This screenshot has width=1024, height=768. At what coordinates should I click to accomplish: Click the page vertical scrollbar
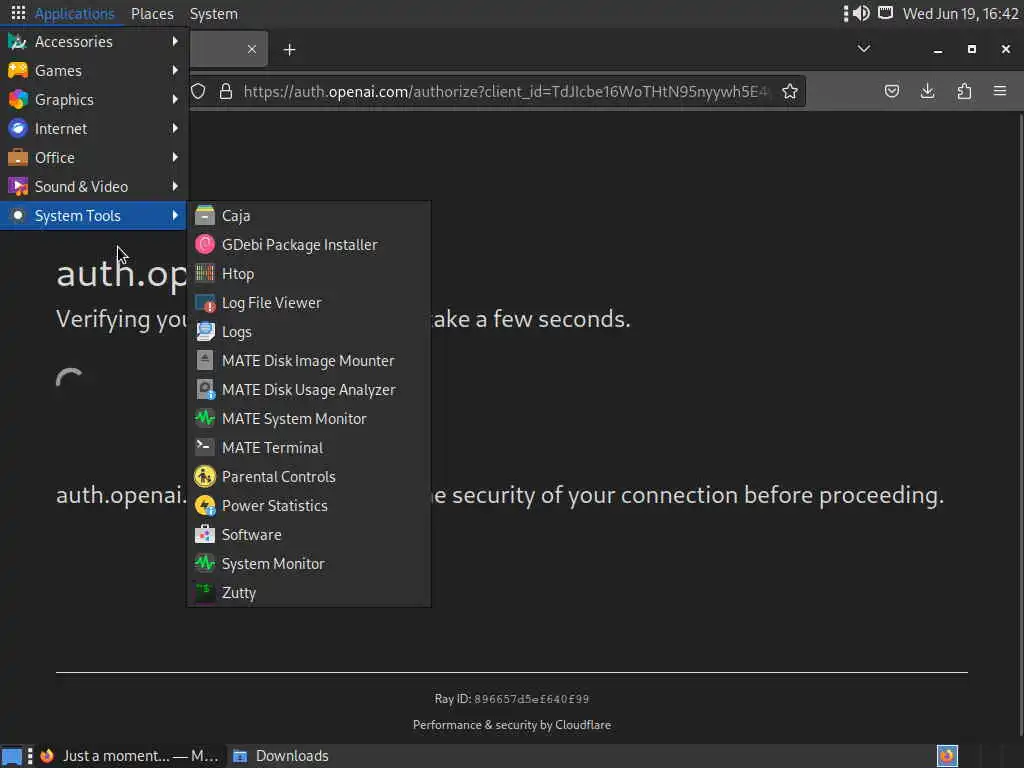tap(1020, 424)
